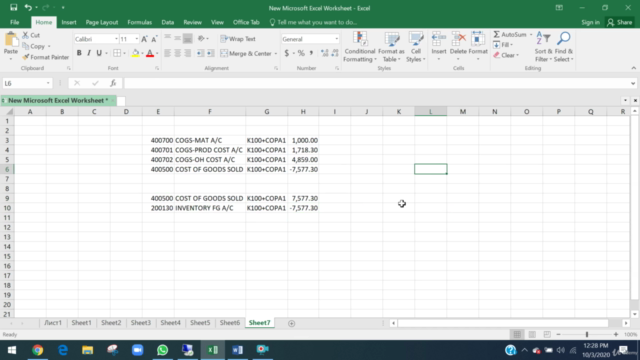The image size is (640, 360).
Task: Open the General number format dropdown
Action: pos(336,39)
